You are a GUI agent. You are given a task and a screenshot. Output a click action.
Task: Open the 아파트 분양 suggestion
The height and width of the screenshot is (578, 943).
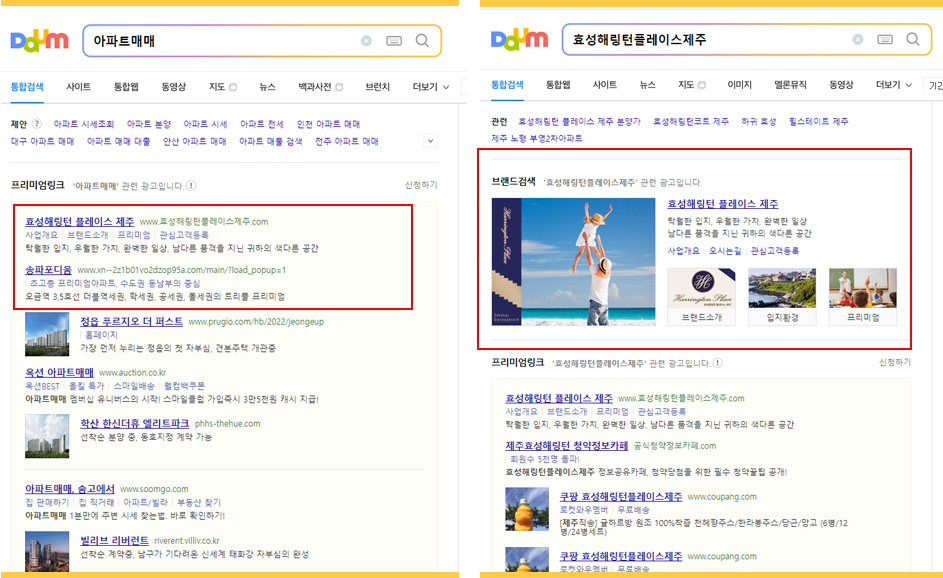(149, 124)
